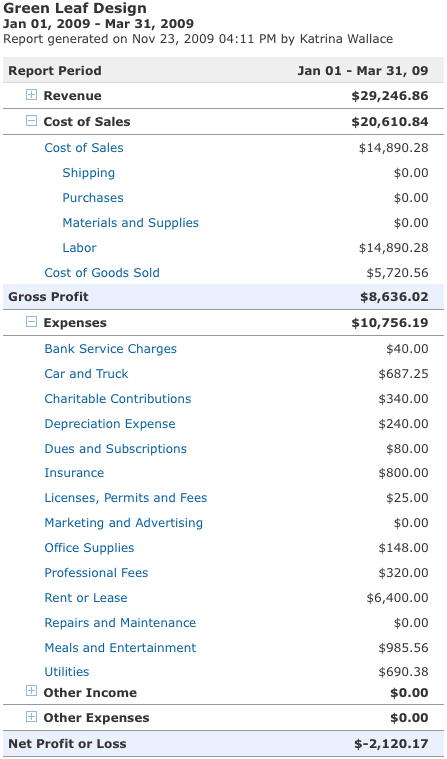Open the Purchases account link
Image resolution: width=447 pixels, height=759 pixels.
93,197
